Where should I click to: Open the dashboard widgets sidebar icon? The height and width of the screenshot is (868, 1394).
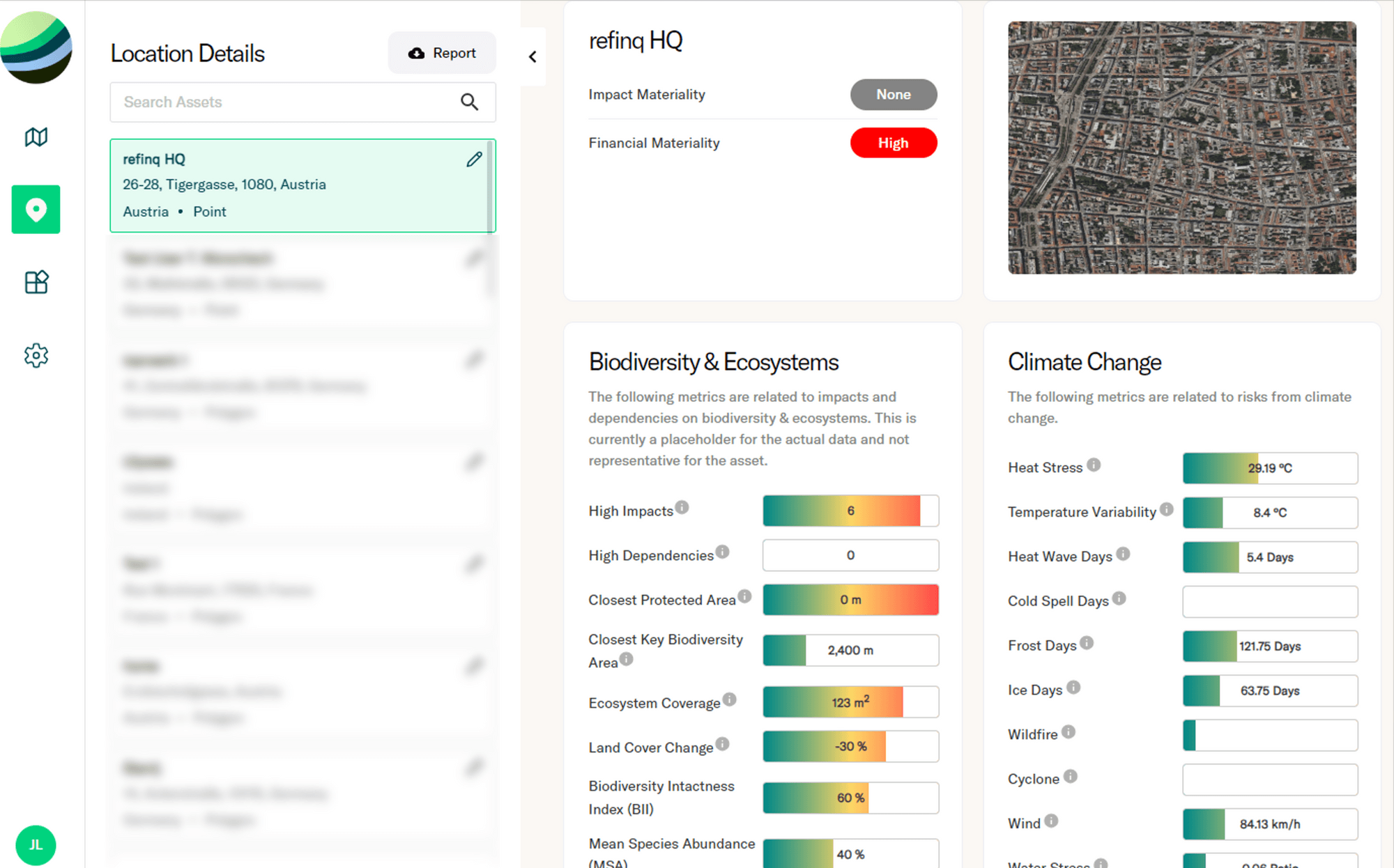(36, 282)
